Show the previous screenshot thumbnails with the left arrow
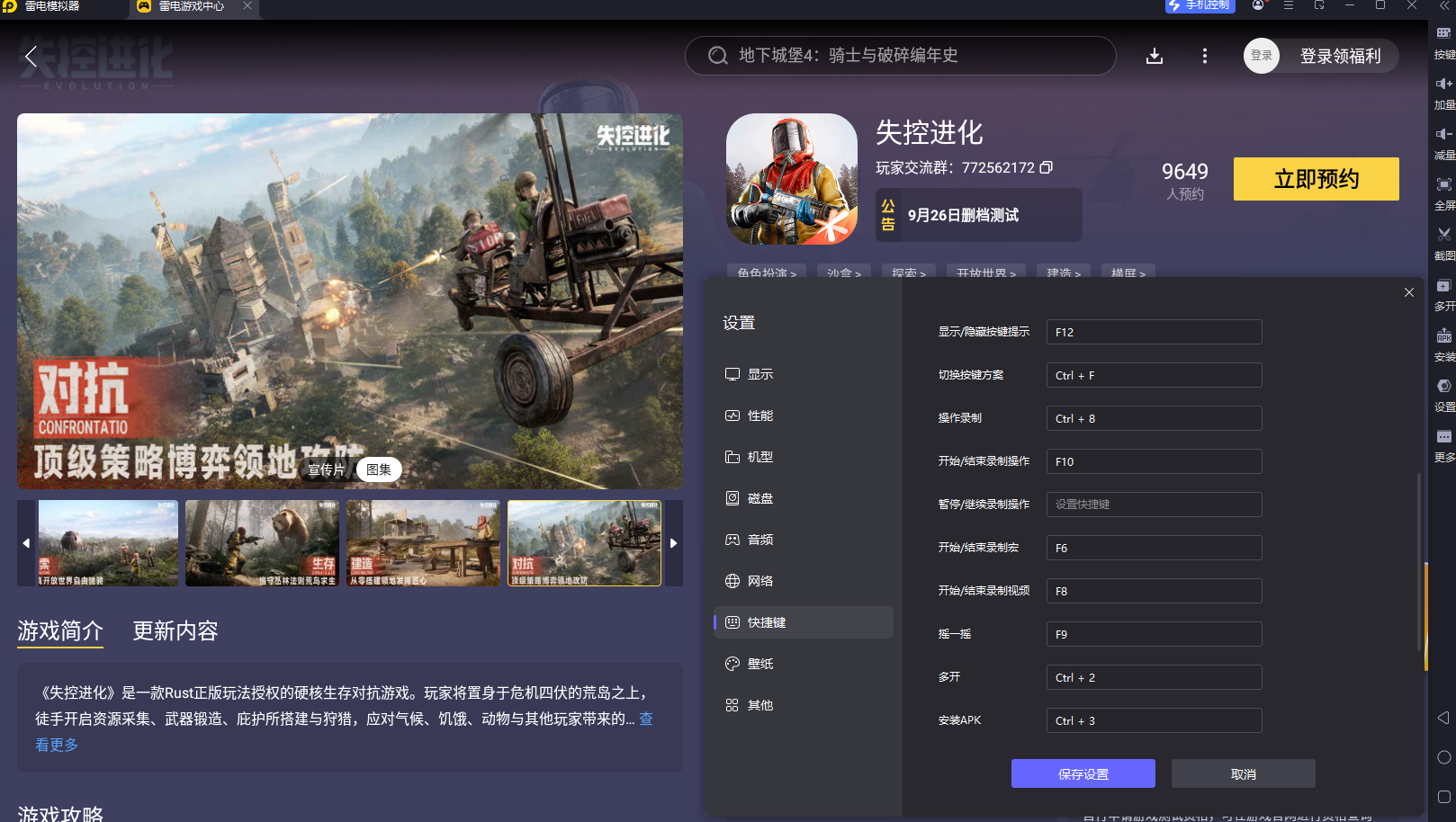Image resolution: width=1456 pixels, height=822 pixels. point(26,543)
